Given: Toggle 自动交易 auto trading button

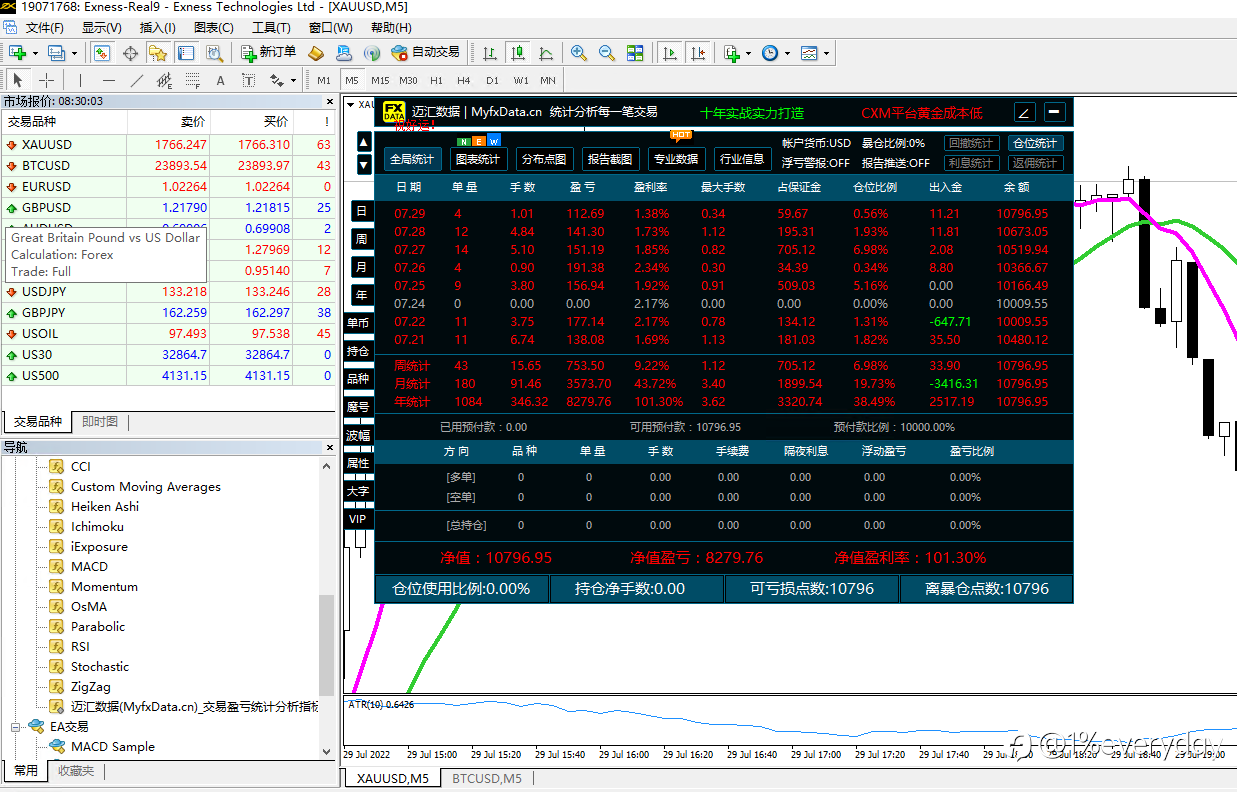Looking at the screenshot, I should [x=426, y=53].
